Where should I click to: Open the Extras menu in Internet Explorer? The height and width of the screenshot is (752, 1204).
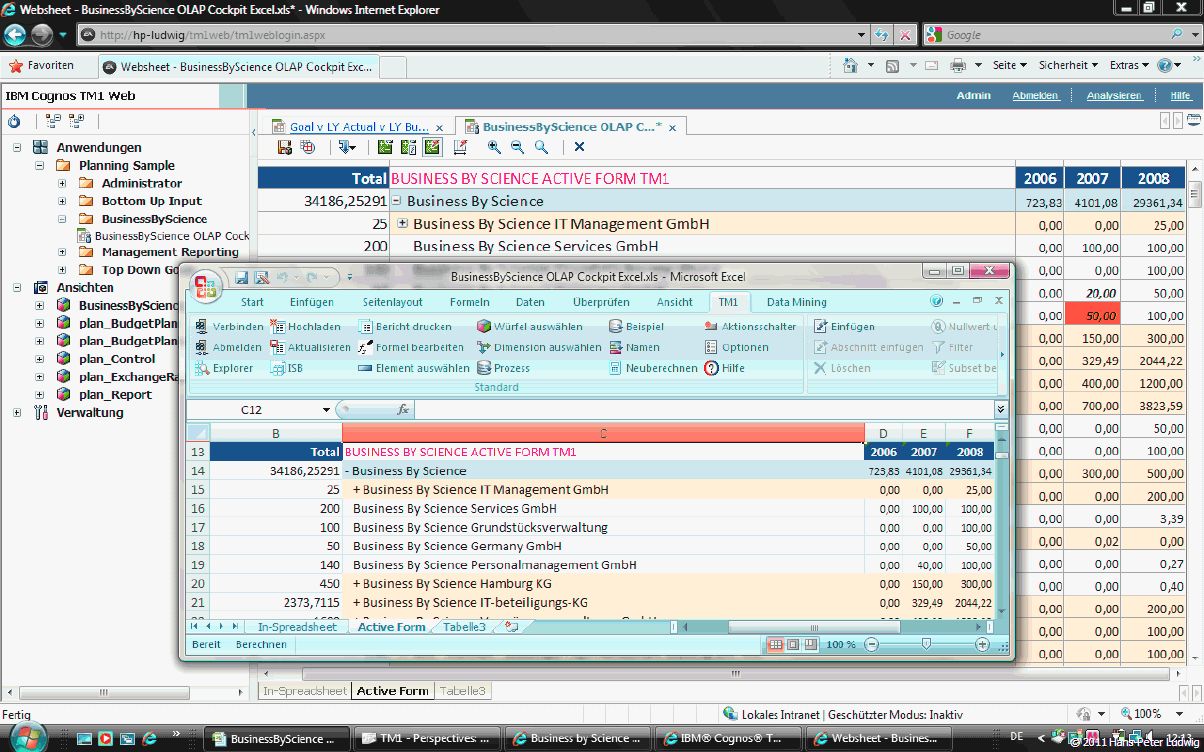(x=1129, y=66)
